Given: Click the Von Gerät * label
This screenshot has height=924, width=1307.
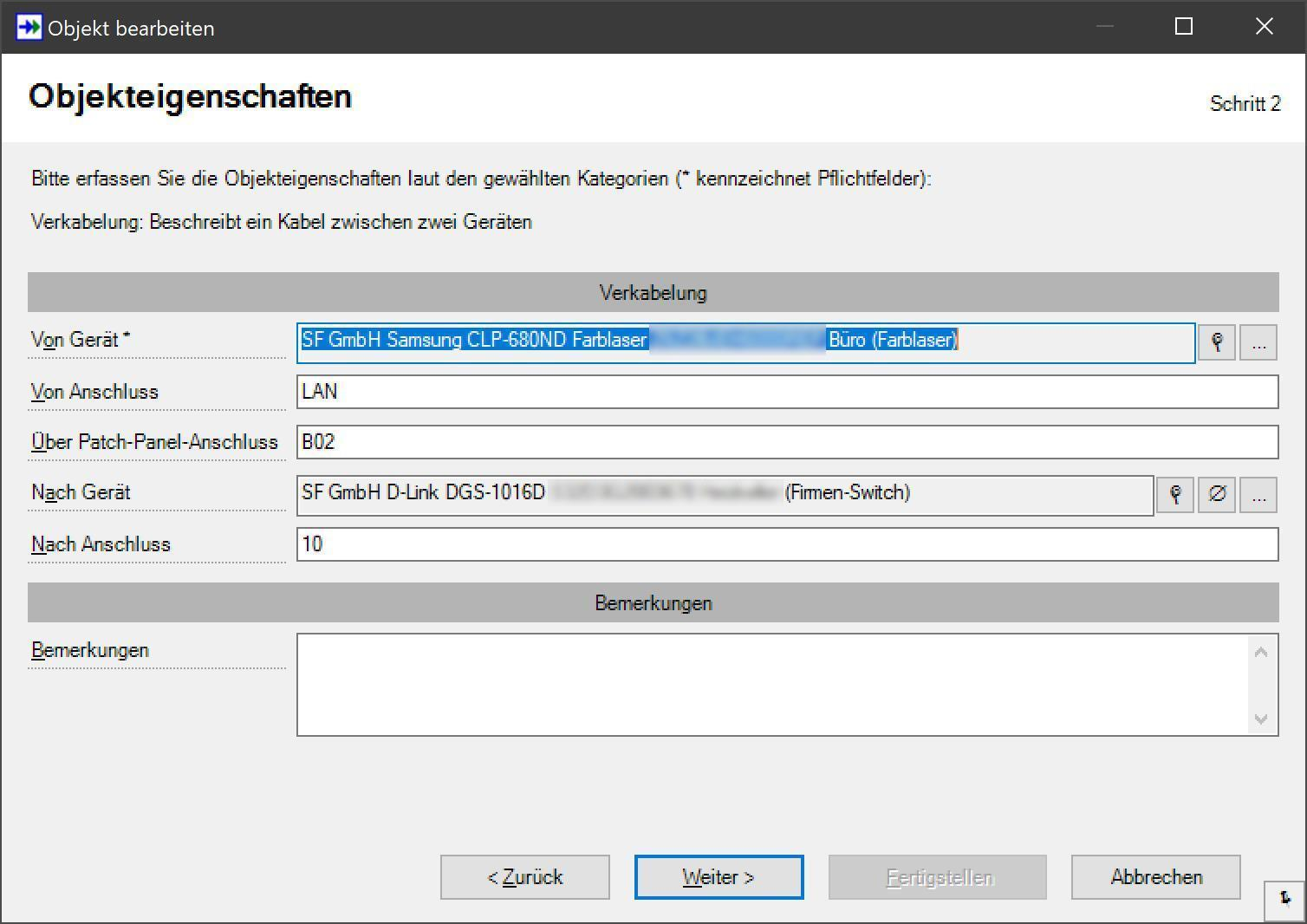Looking at the screenshot, I should 81,340.
